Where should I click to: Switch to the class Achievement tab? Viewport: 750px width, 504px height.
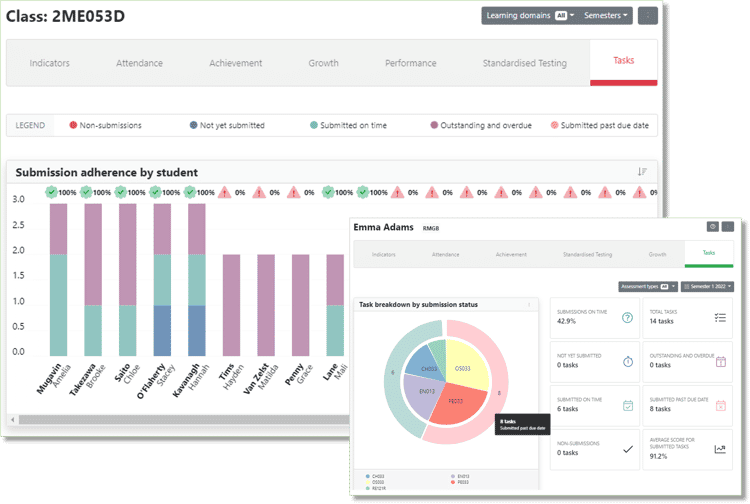[235, 63]
